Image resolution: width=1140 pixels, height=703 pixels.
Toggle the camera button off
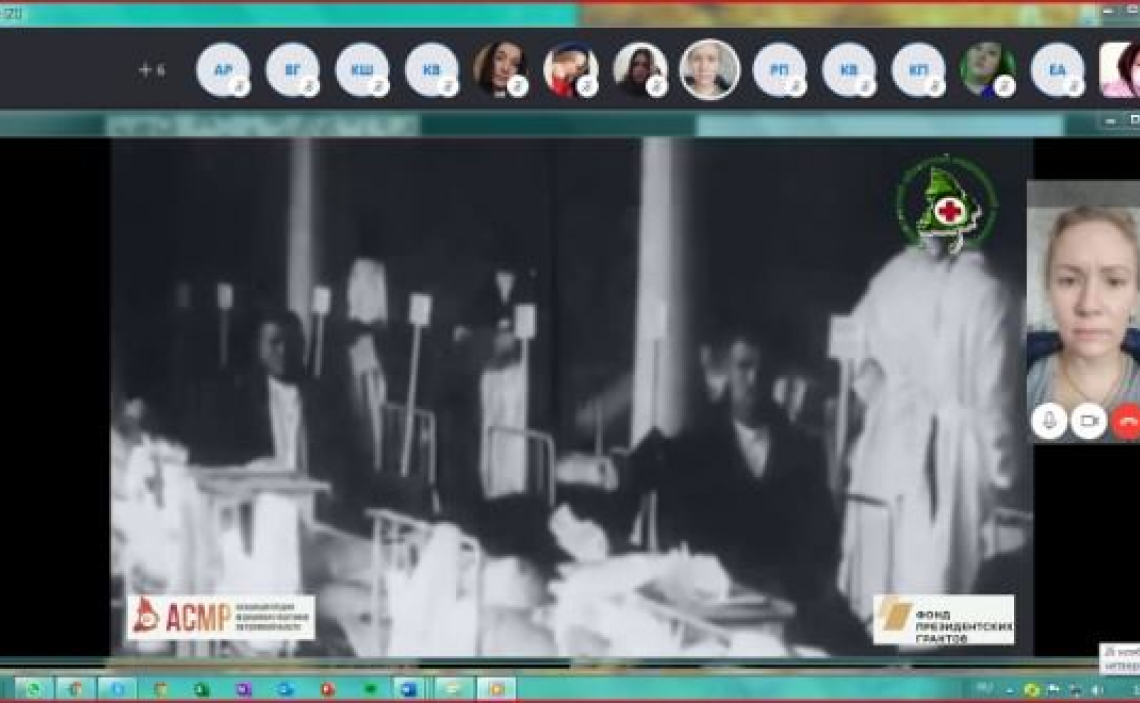click(x=1088, y=422)
